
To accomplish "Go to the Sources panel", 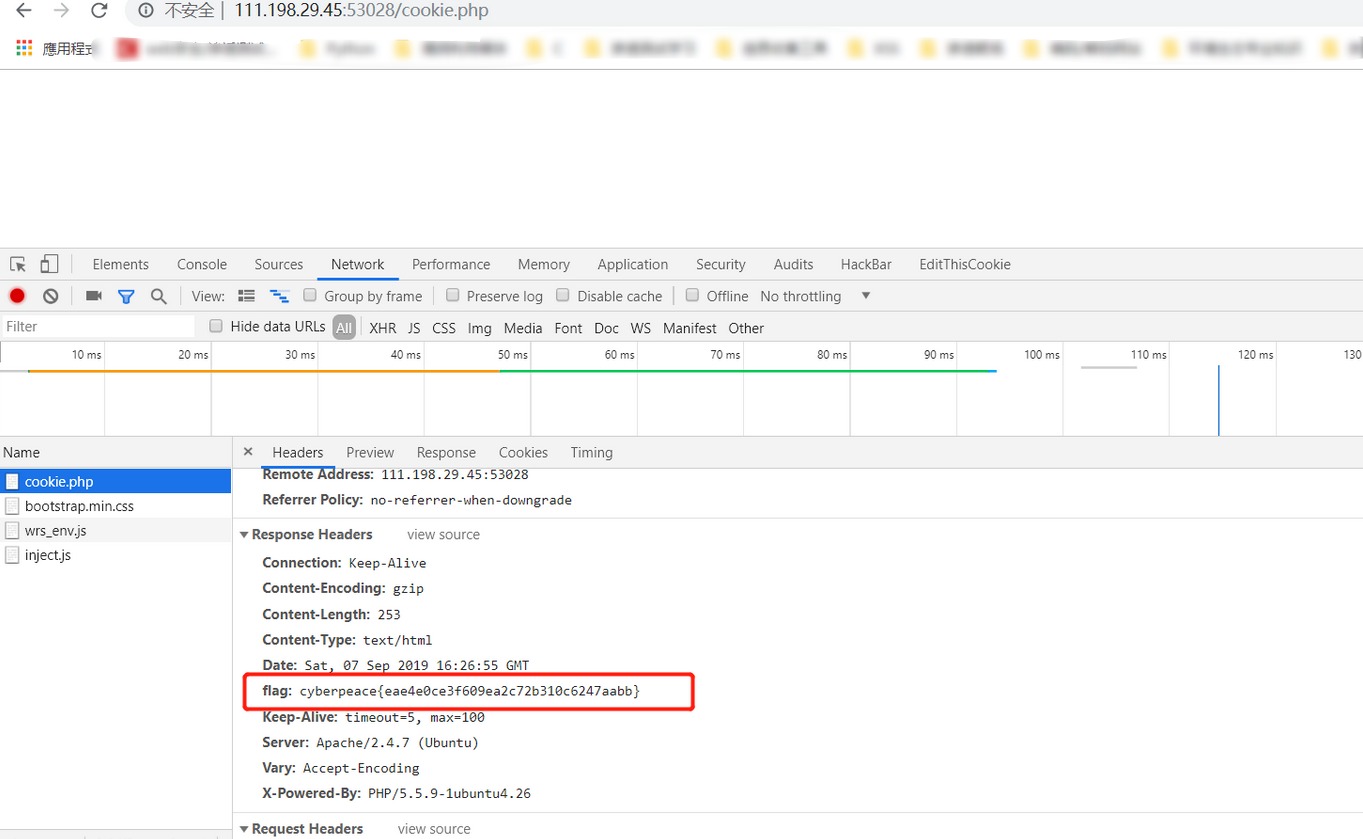I will pos(279,264).
